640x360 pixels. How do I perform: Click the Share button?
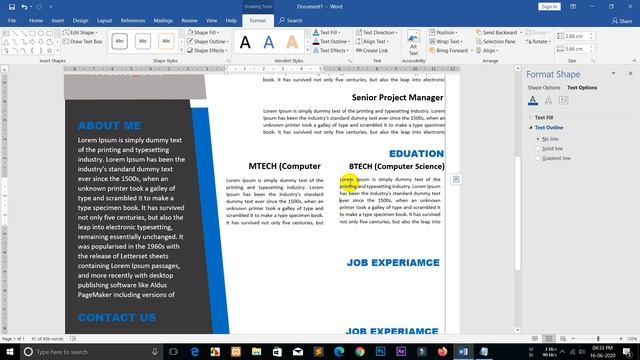[x=622, y=20]
